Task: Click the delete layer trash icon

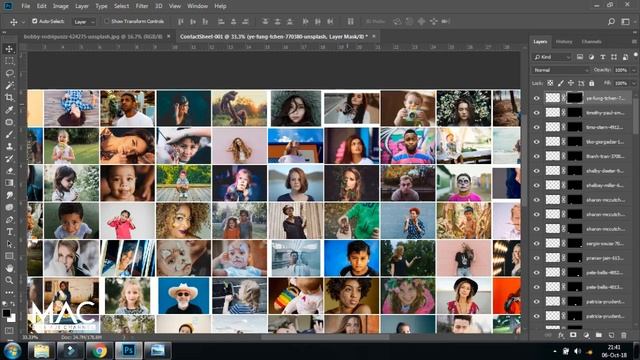Action: tap(624, 335)
